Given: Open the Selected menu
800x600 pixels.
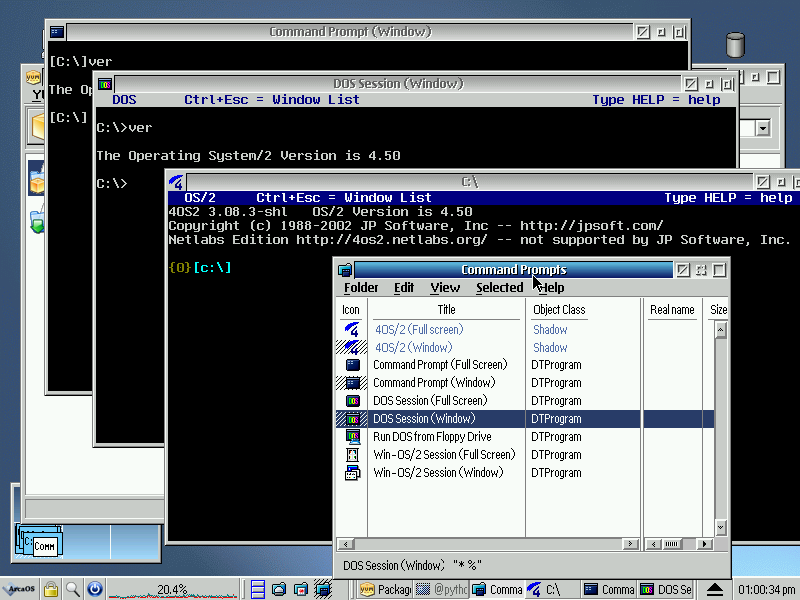Looking at the screenshot, I should tap(499, 288).
